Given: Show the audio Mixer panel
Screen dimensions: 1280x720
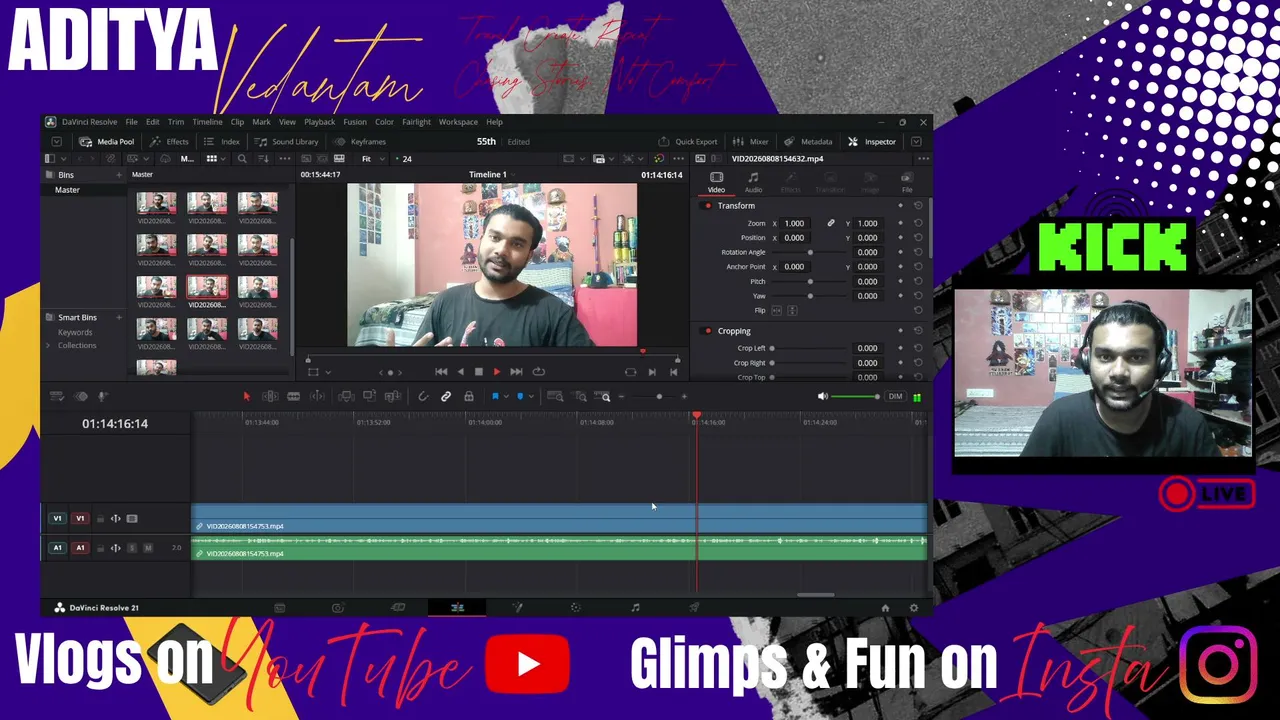Looking at the screenshot, I should pyautogui.click(x=751, y=142).
